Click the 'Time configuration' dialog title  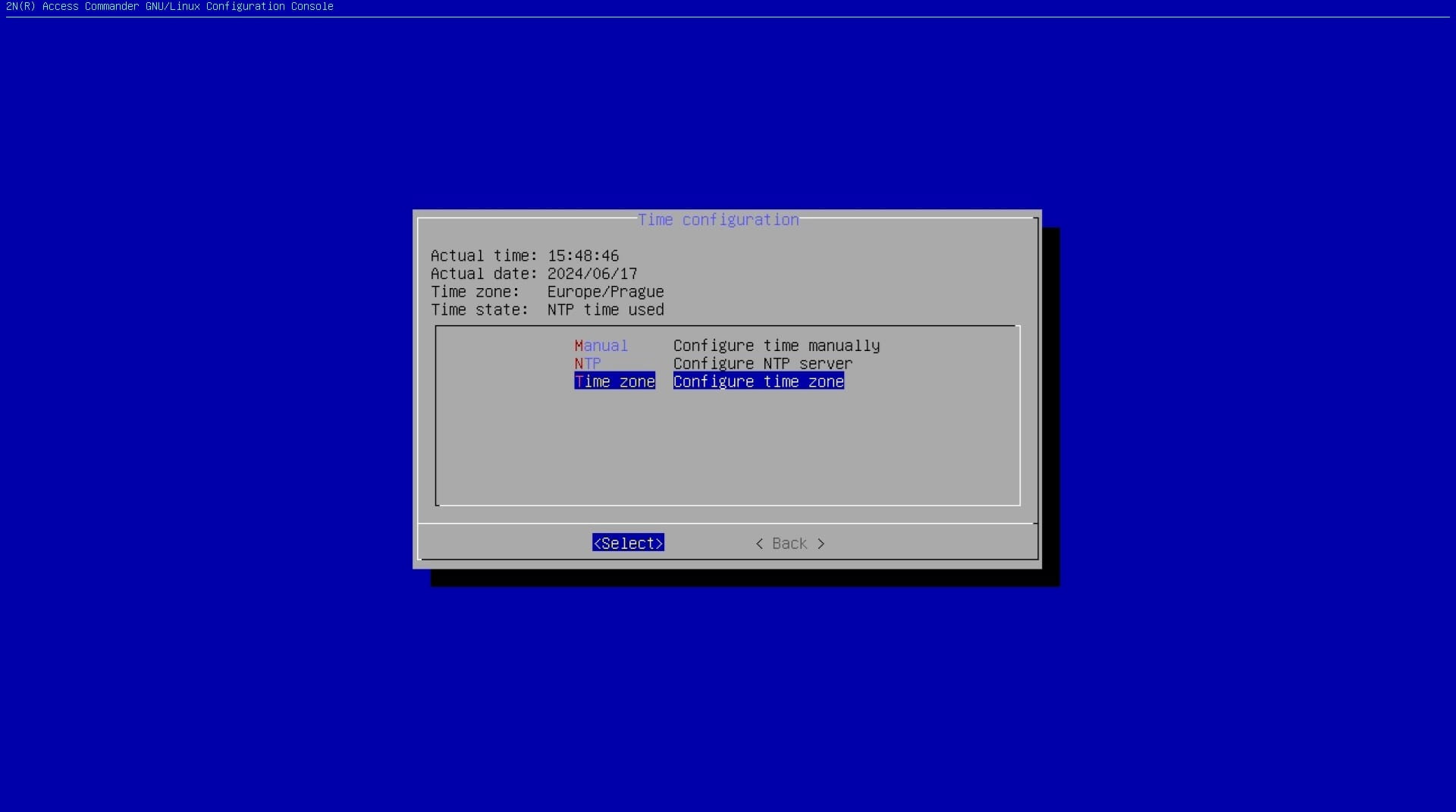(718, 220)
